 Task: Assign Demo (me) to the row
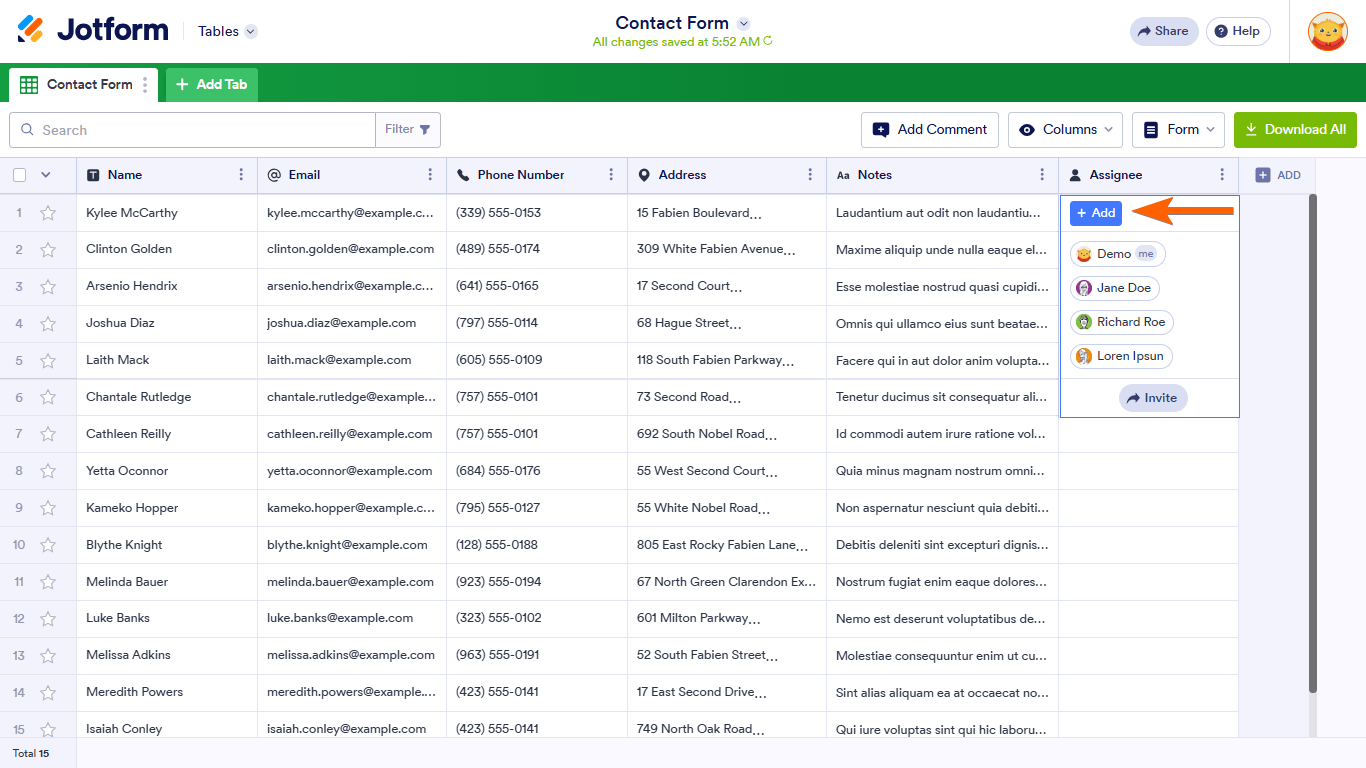(1118, 254)
